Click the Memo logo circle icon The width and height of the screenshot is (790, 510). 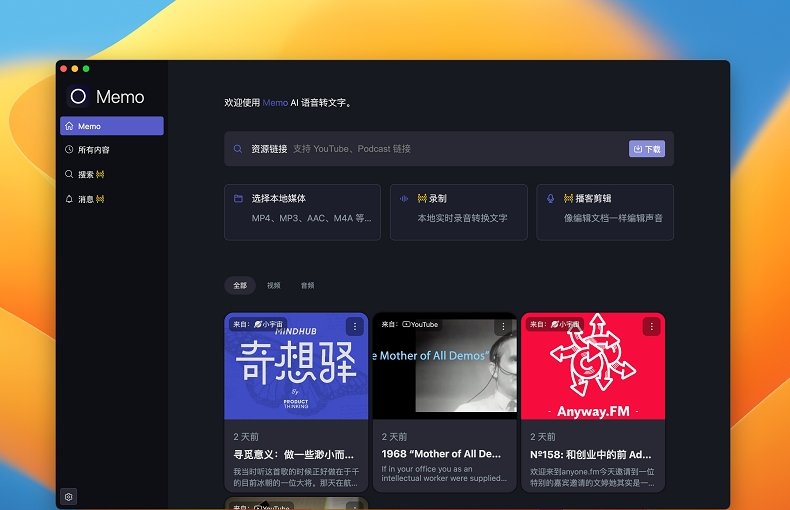[78, 96]
